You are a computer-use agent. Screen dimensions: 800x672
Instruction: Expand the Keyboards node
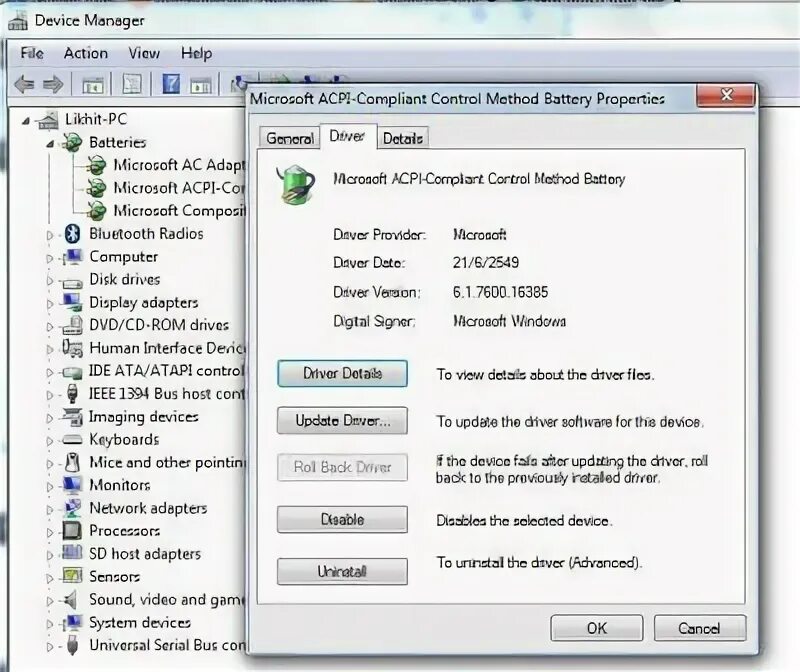point(49,441)
